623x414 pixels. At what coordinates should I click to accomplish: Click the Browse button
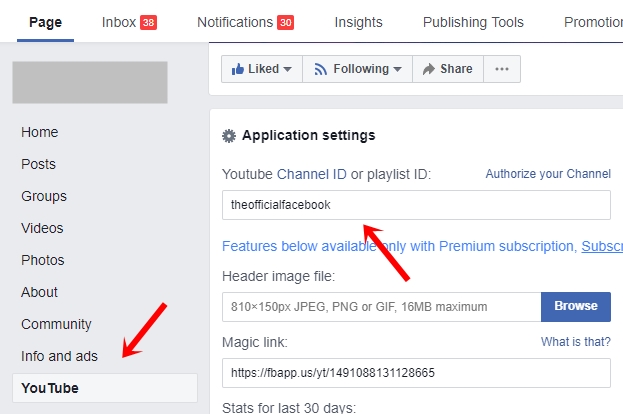coord(576,307)
